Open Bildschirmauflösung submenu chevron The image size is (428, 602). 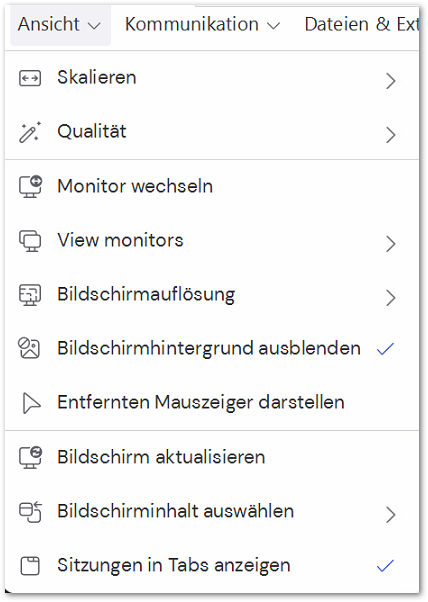click(x=390, y=298)
